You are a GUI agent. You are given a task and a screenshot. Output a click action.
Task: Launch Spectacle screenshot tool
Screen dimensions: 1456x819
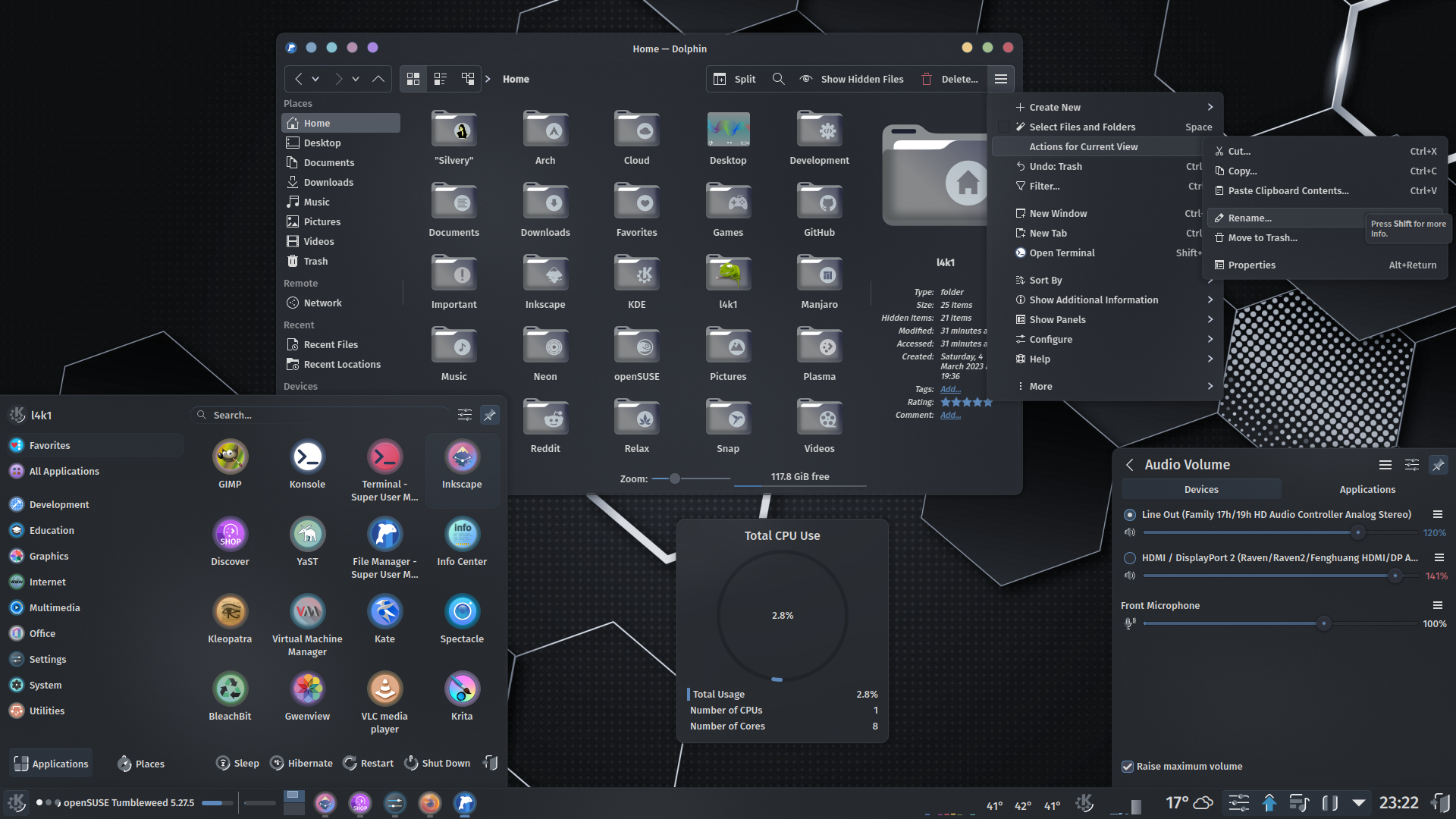(462, 620)
